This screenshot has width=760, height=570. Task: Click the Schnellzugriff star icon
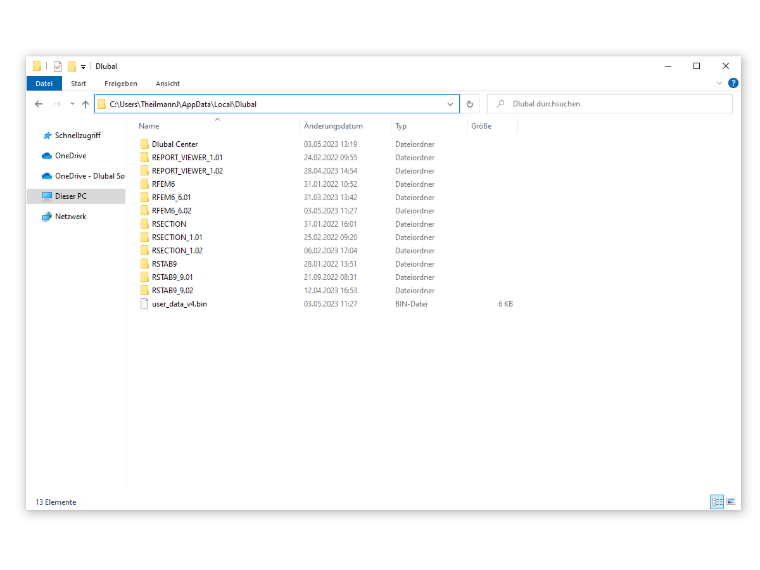pyautogui.click(x=47, y=135)
